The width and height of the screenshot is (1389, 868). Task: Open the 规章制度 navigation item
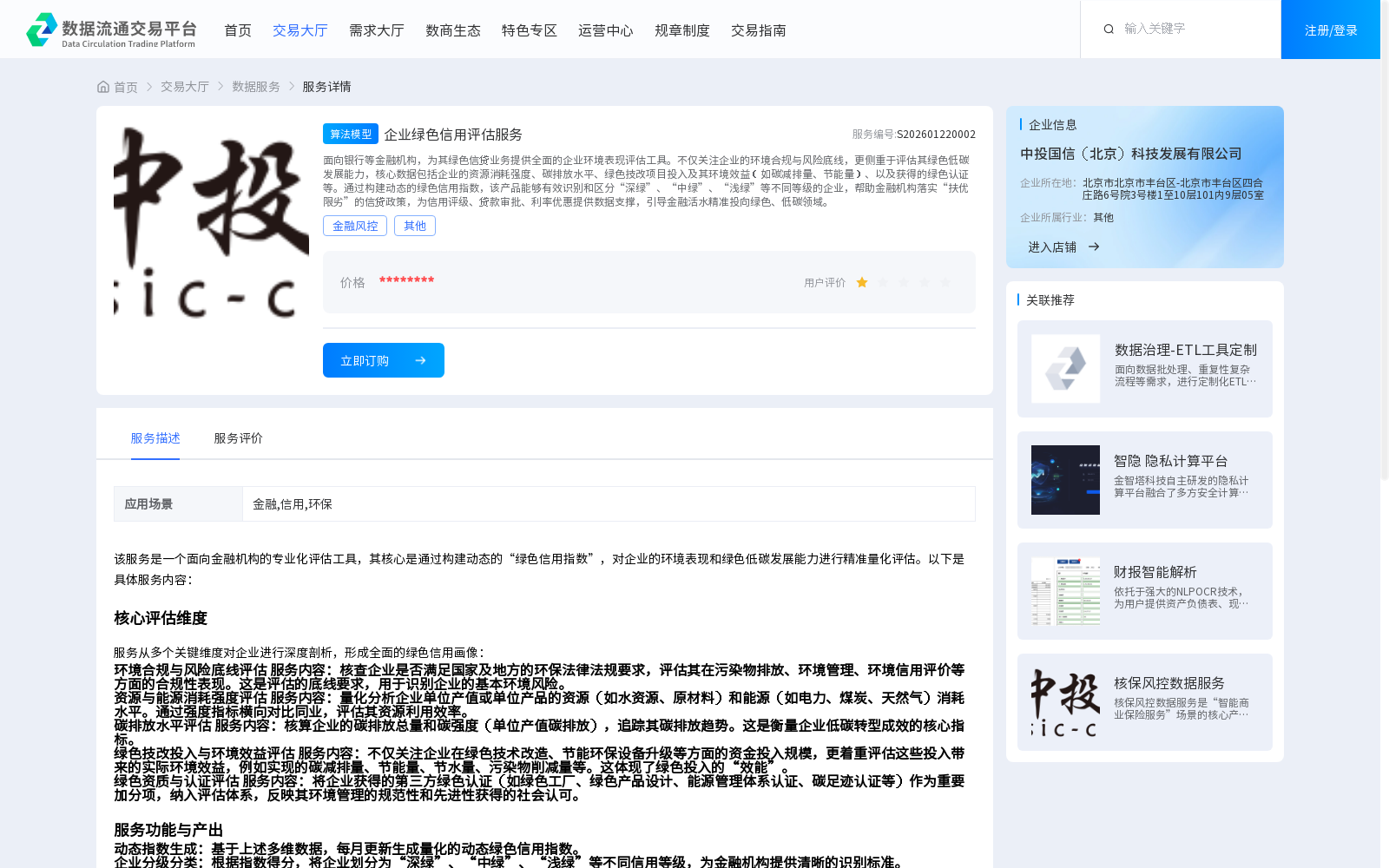(x=682, y=30)
